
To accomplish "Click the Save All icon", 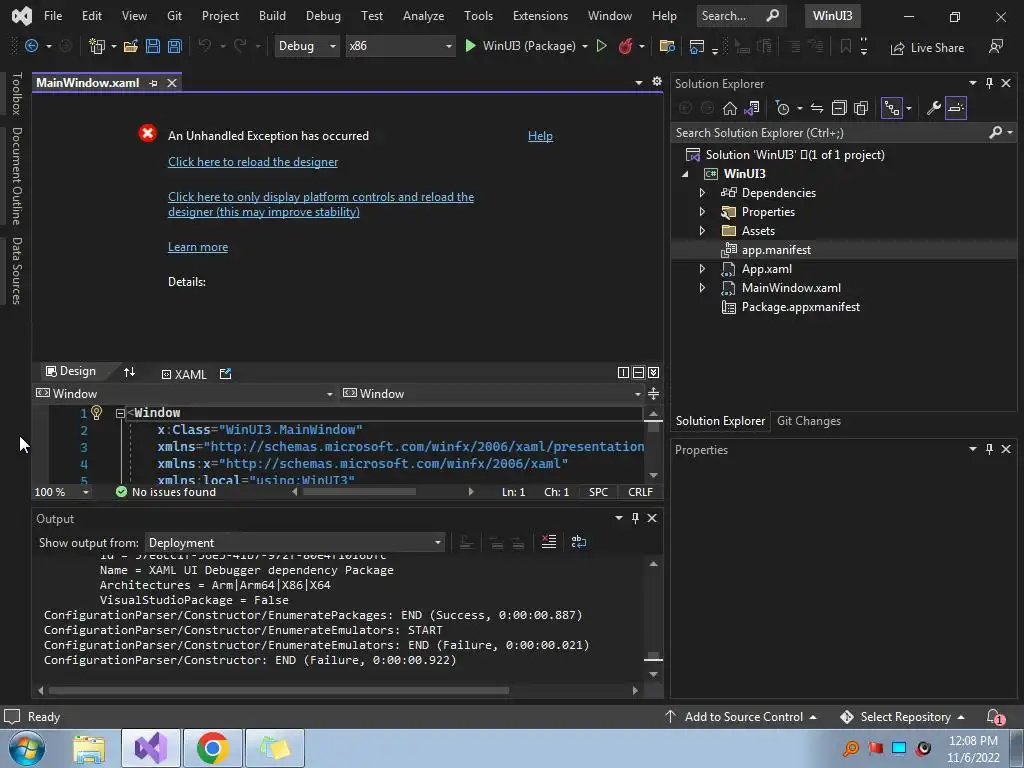I will tap(174, 46).
